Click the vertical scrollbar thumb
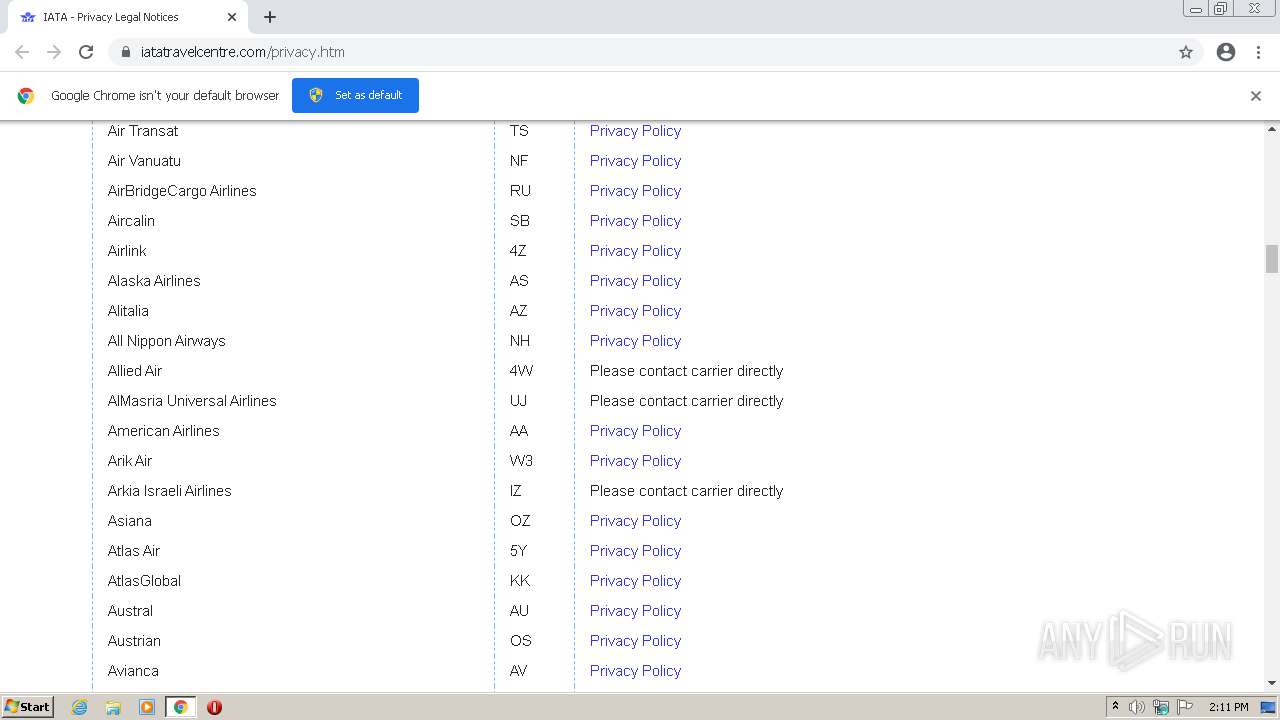 [1272, 258]
